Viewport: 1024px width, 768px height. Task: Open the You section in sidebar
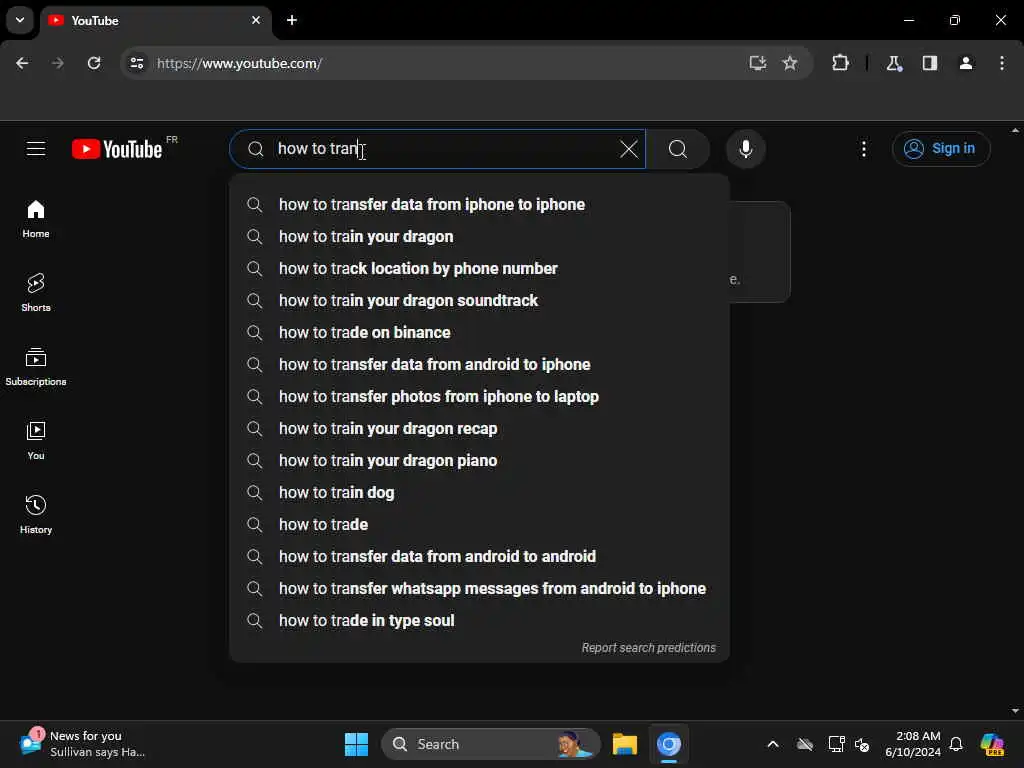coord(36,441)
